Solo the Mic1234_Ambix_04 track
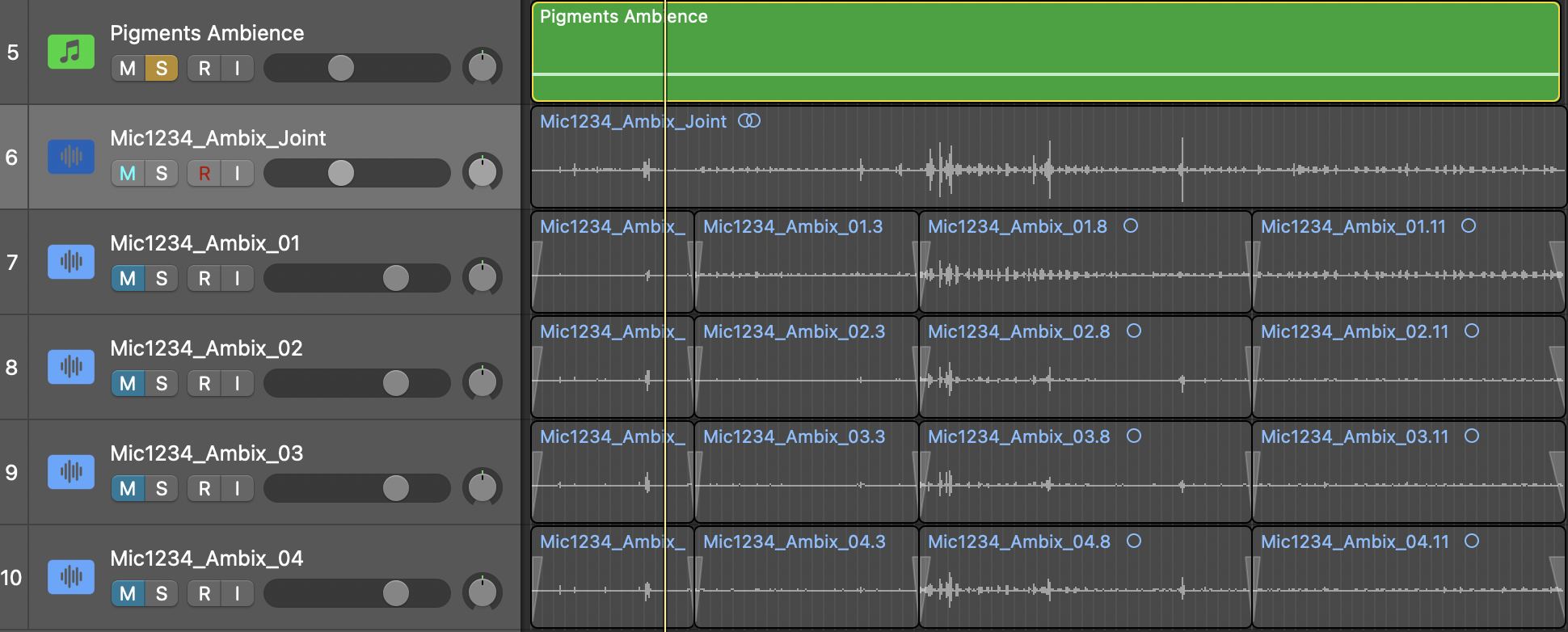The height and width of the screenshot is (632, 1568). pos(162,594)
